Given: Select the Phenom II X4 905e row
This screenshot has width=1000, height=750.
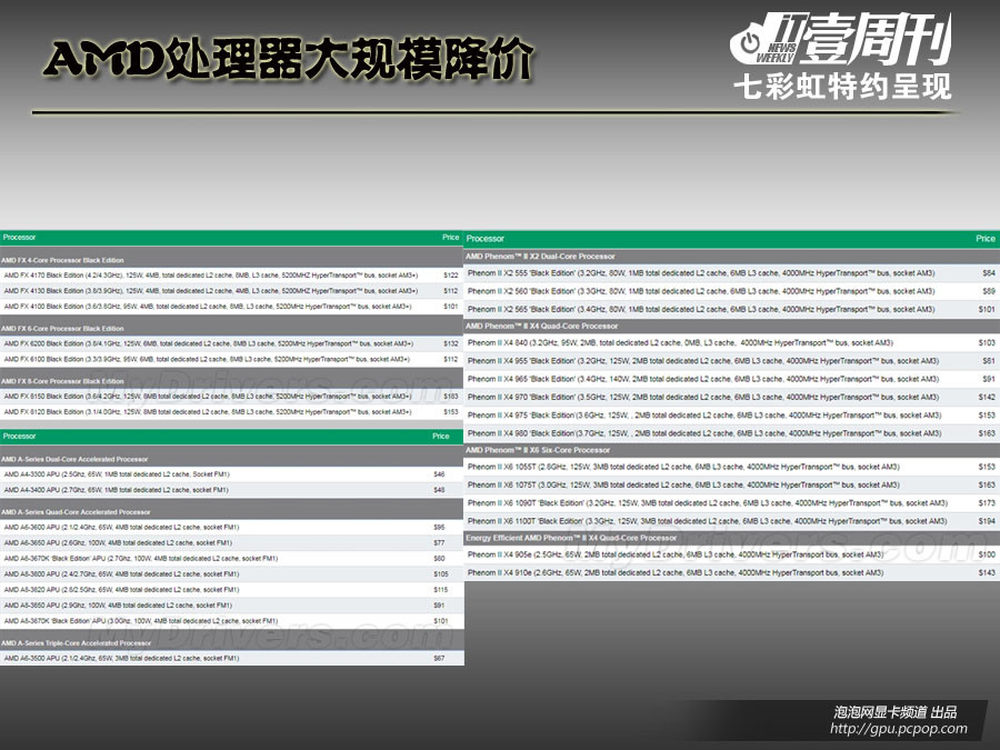Looking at the screenshot, I should 732,555.
